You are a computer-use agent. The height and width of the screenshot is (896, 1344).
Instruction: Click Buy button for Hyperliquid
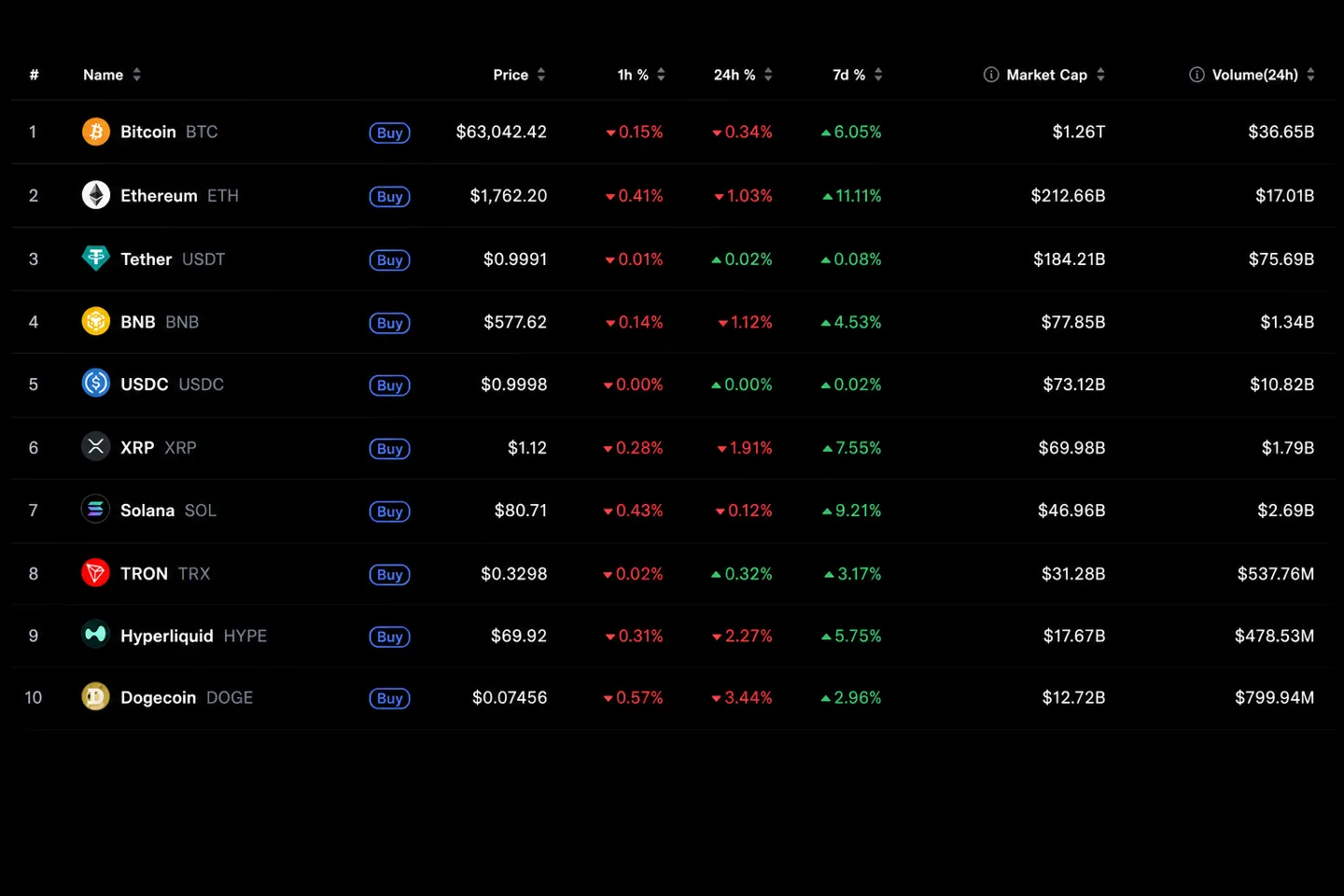point(390,637)
